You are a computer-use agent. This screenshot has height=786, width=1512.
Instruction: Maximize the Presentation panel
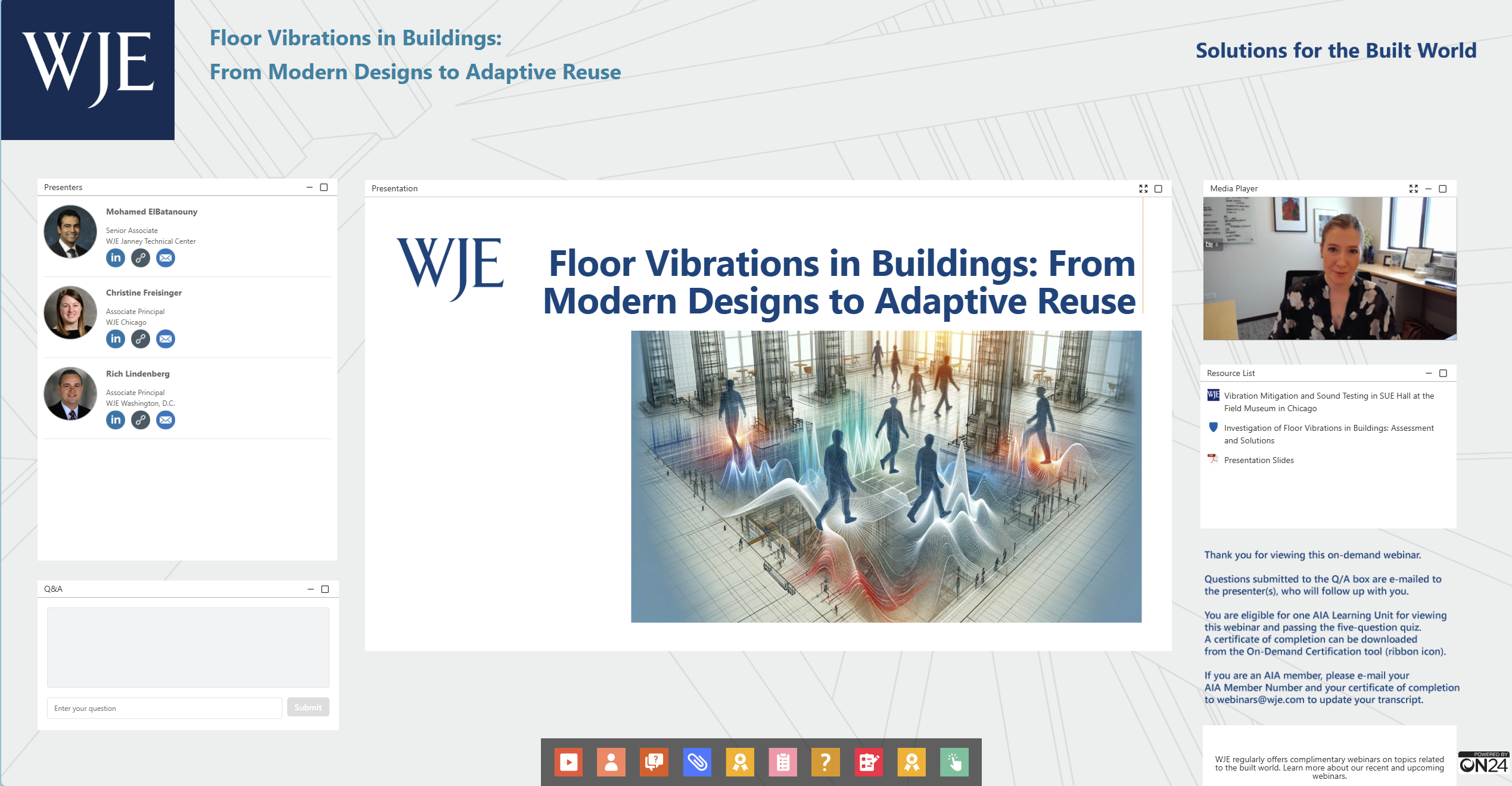pos(1159,189)
